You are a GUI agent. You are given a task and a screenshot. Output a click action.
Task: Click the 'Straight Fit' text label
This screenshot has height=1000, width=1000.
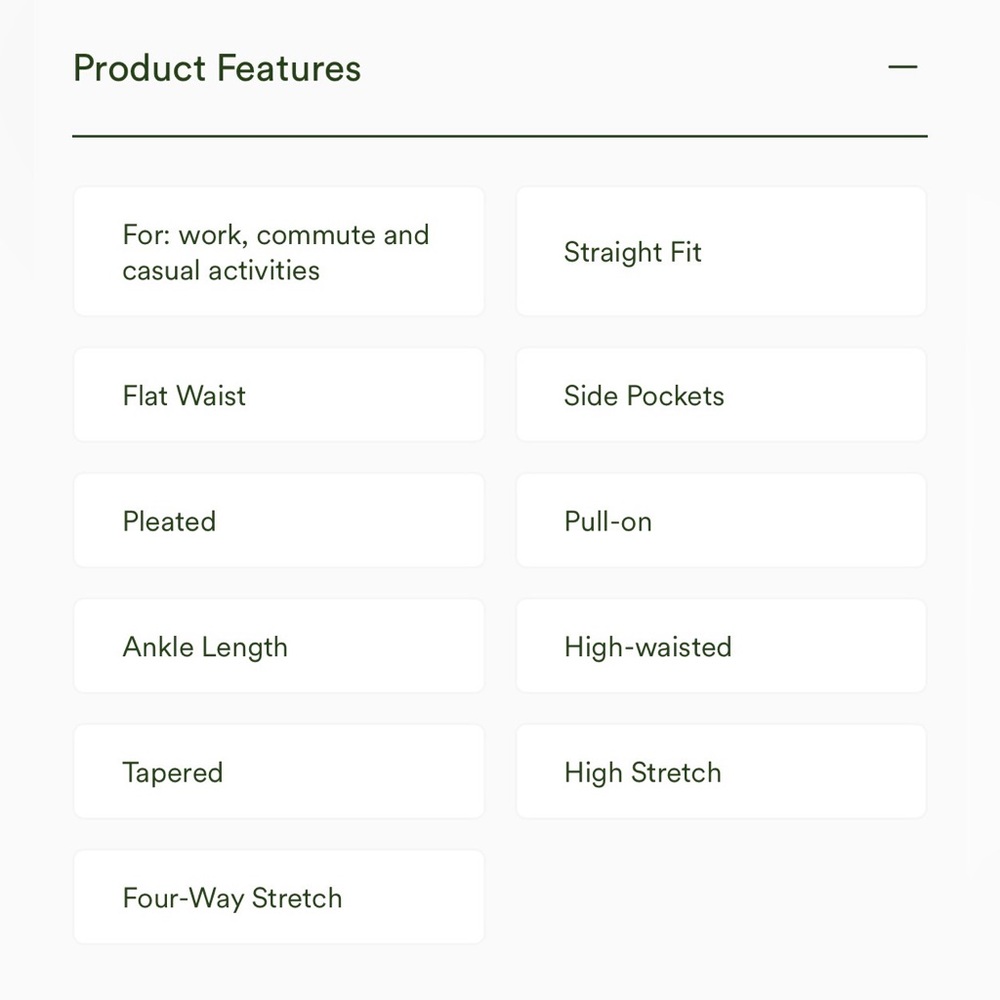click(633, 252)
